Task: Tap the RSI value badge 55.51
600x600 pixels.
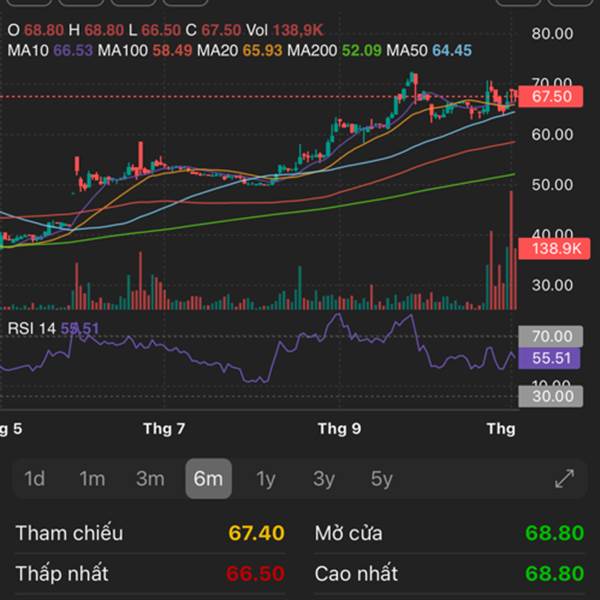Action: coord(550,358)
